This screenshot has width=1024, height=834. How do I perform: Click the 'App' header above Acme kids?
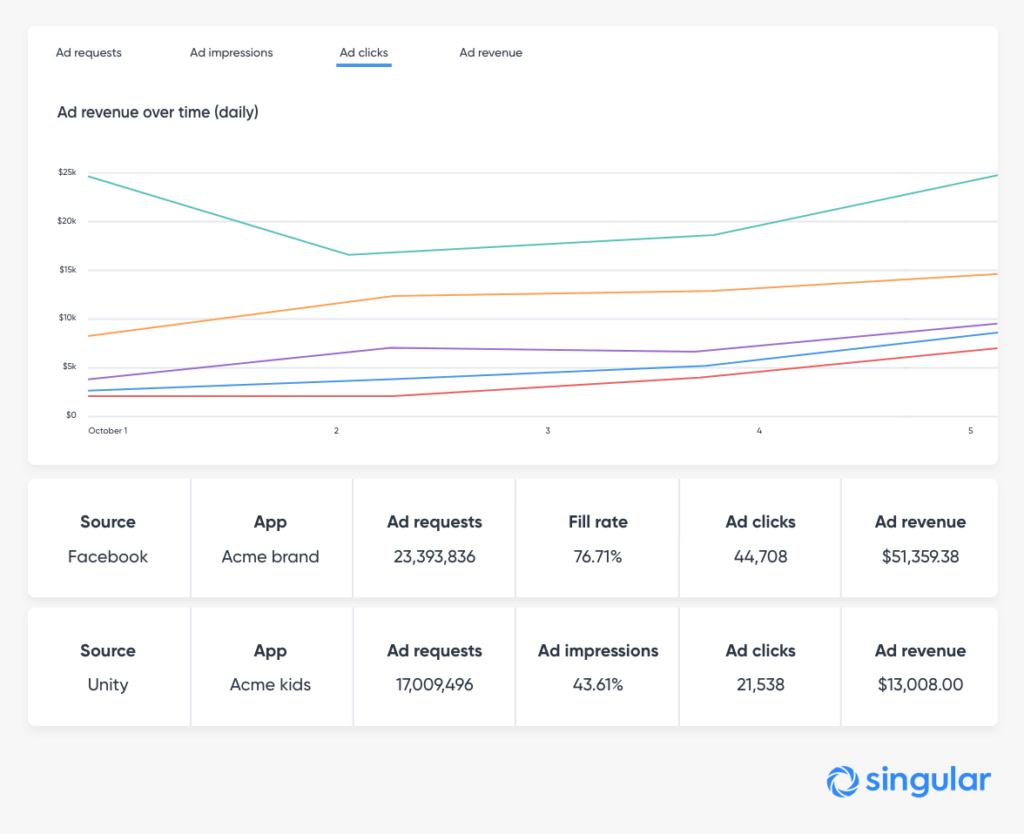click(270, 651)
